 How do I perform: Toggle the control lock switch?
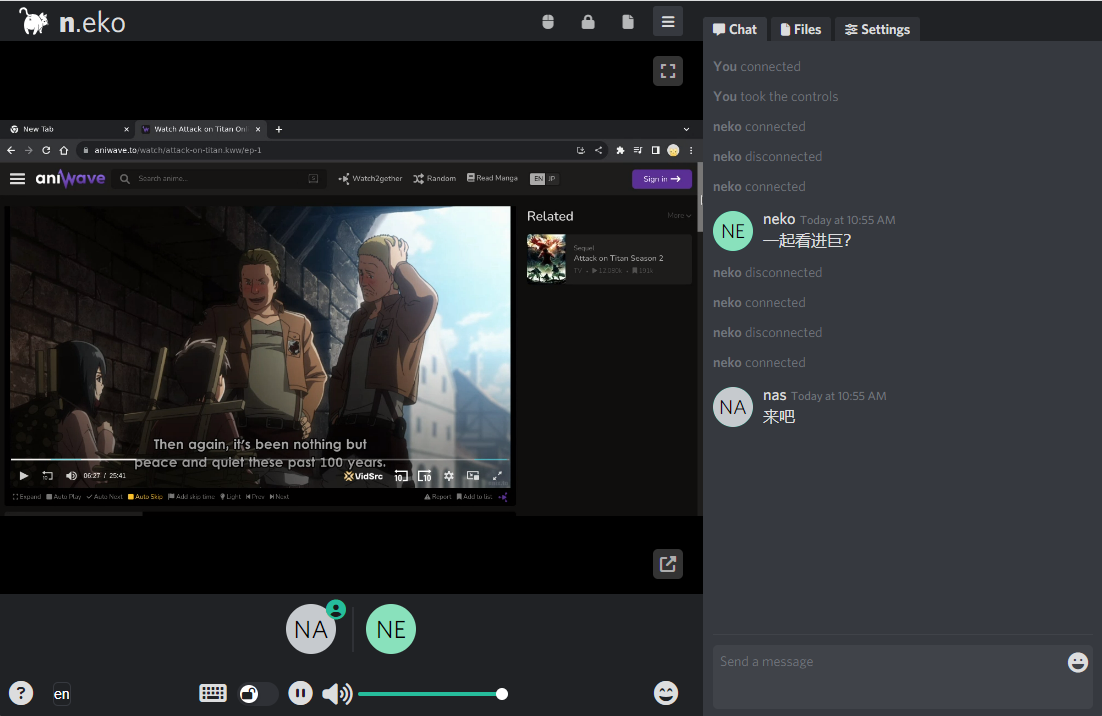pyautogui.click(x=258, y=694)
